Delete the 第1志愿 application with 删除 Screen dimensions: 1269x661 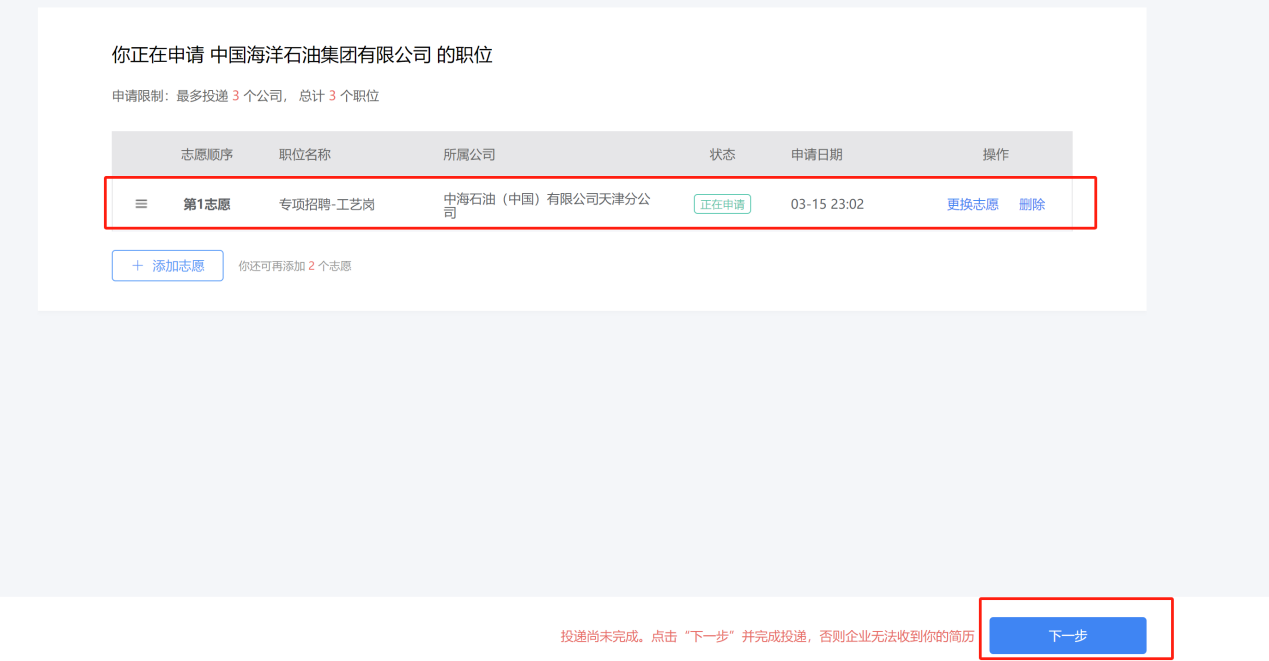tap(1032, 204)
